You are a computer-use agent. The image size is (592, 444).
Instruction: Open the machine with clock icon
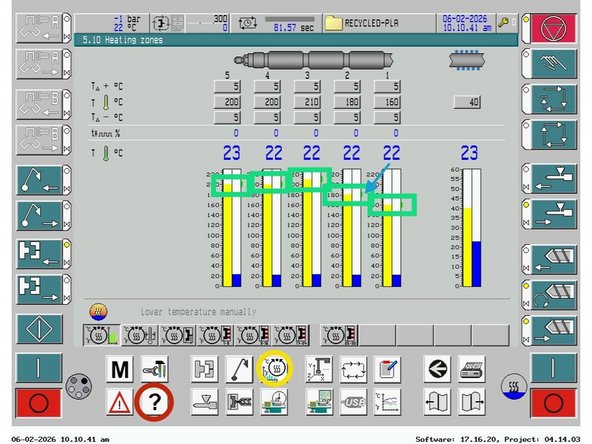[275, 402]
